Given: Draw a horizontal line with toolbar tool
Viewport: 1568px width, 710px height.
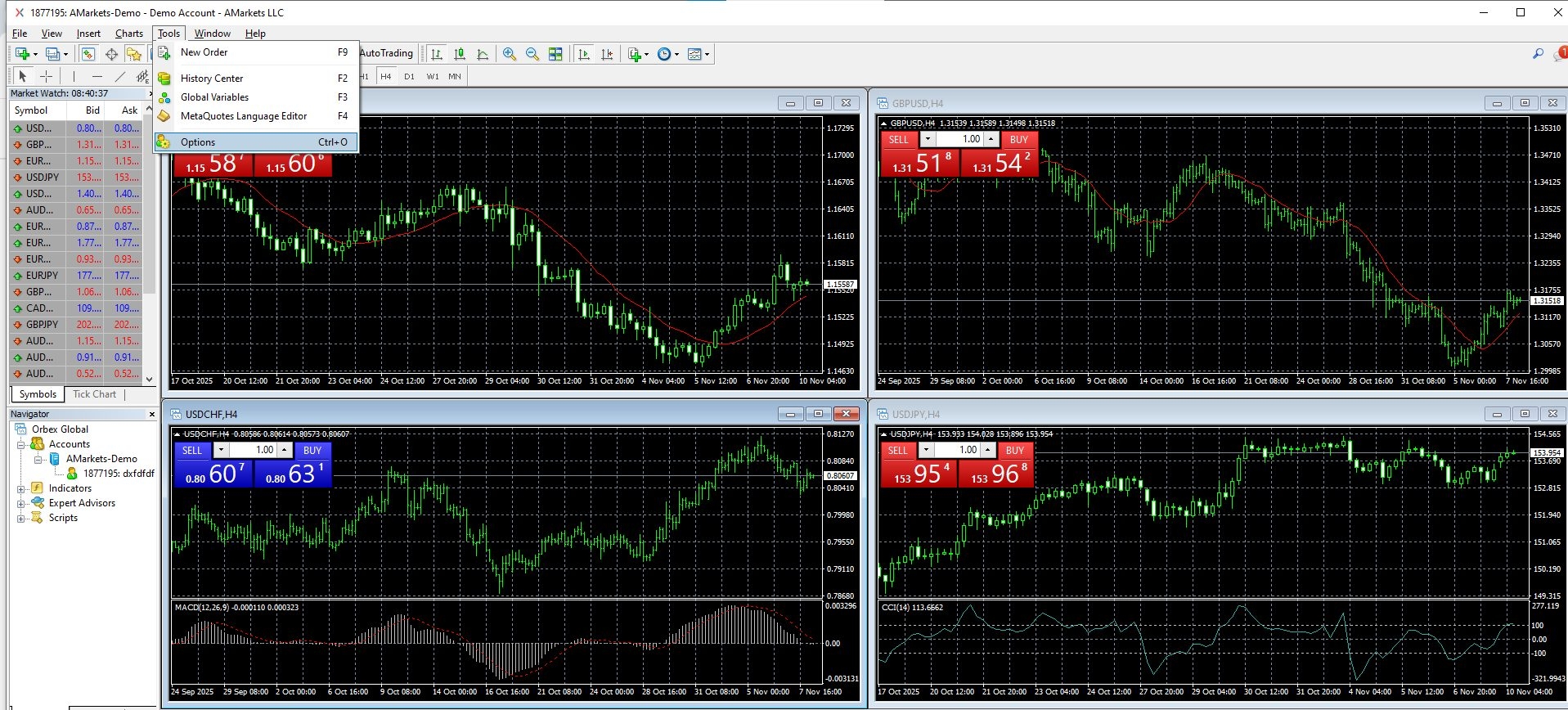Looking at the screenshot, I should [x=97, y=76].
